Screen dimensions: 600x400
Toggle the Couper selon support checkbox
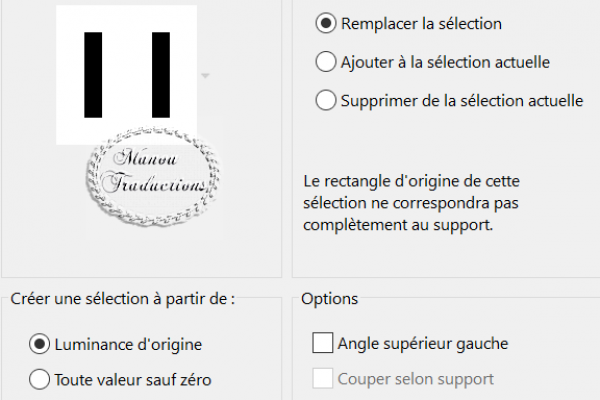(323, 379)
